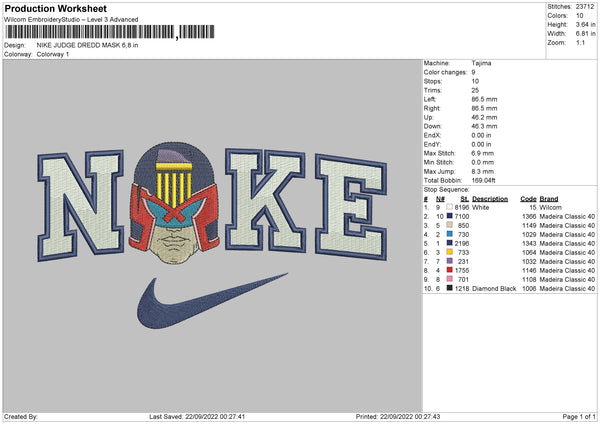Click thread code '1146' in stop 8
Screen dimensions: 600x424
(529, 270)
